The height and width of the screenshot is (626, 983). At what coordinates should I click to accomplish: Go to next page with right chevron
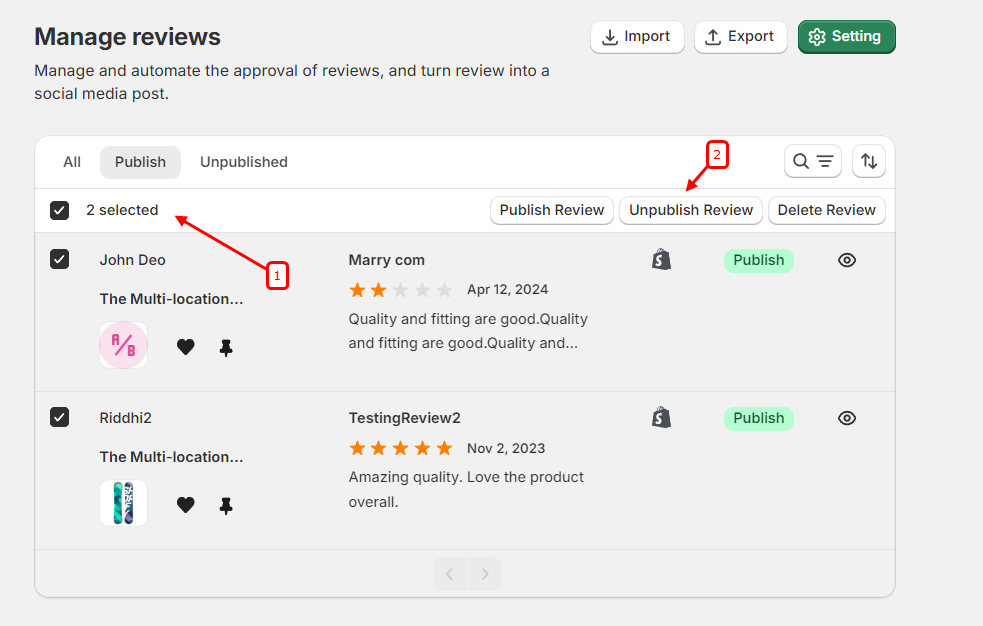click(485, 574)
